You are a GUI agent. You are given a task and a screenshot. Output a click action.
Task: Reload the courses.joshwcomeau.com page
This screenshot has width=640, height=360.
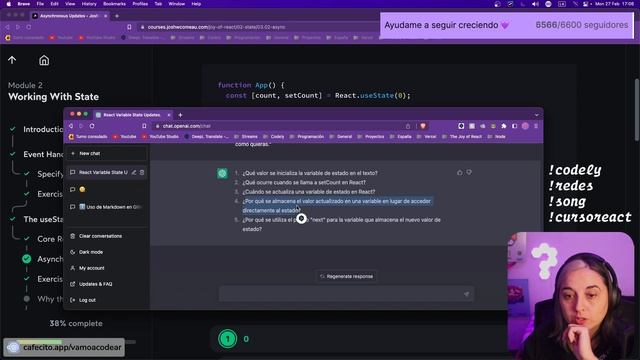click(29, 27)
